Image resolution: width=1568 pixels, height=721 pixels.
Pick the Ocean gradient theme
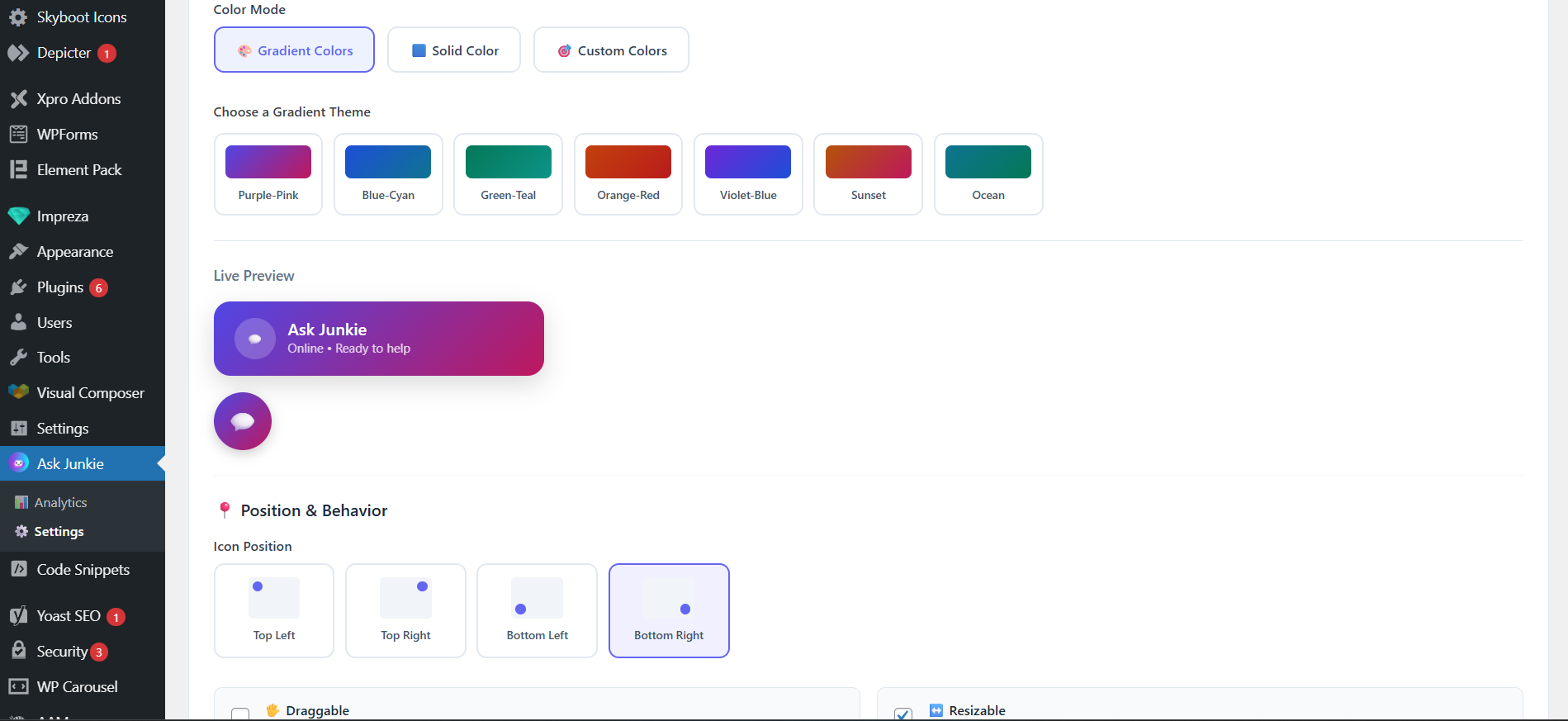[988, 174]
